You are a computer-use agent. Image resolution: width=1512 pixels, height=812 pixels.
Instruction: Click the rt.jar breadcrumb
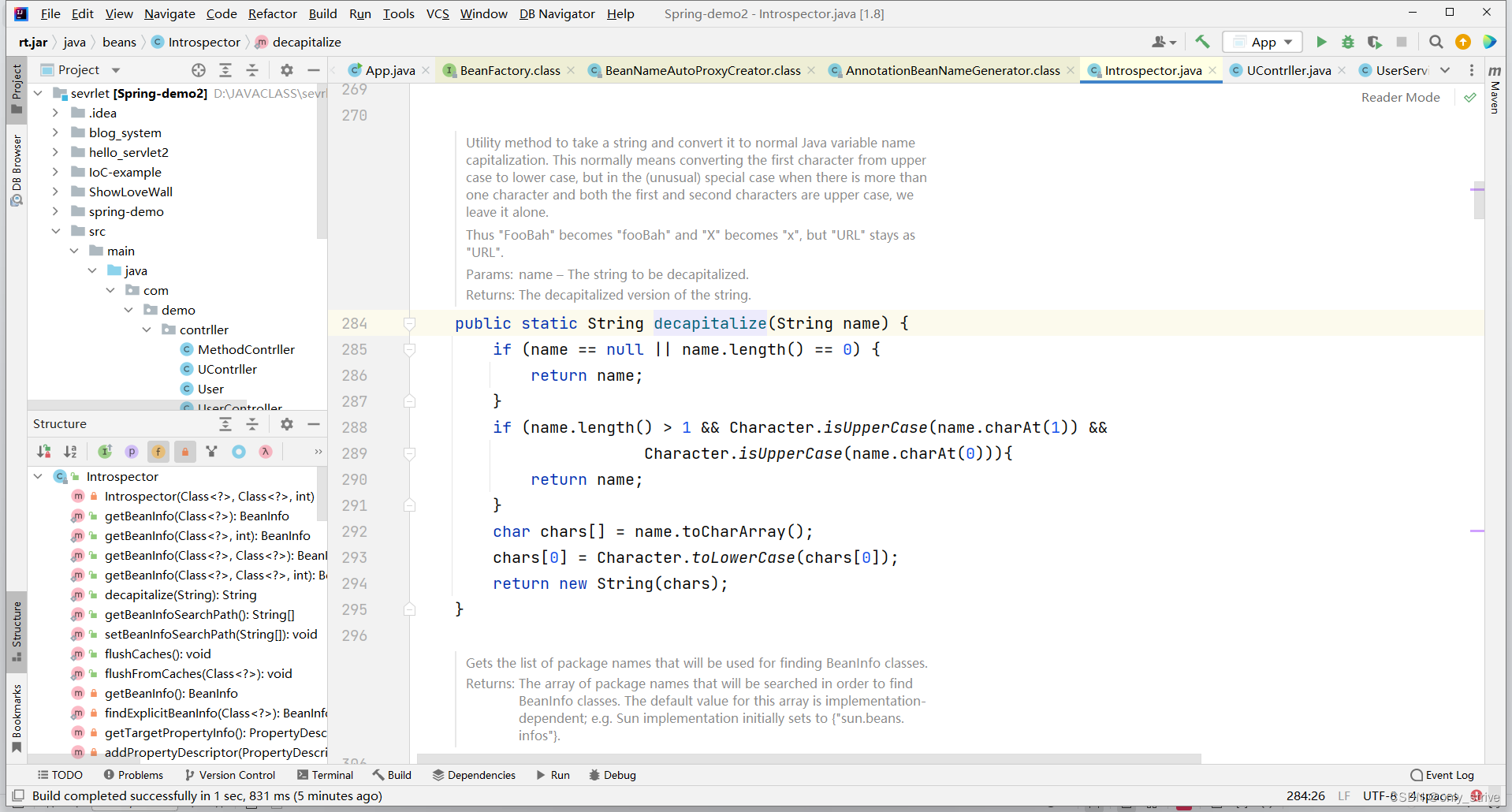point(33,42)
